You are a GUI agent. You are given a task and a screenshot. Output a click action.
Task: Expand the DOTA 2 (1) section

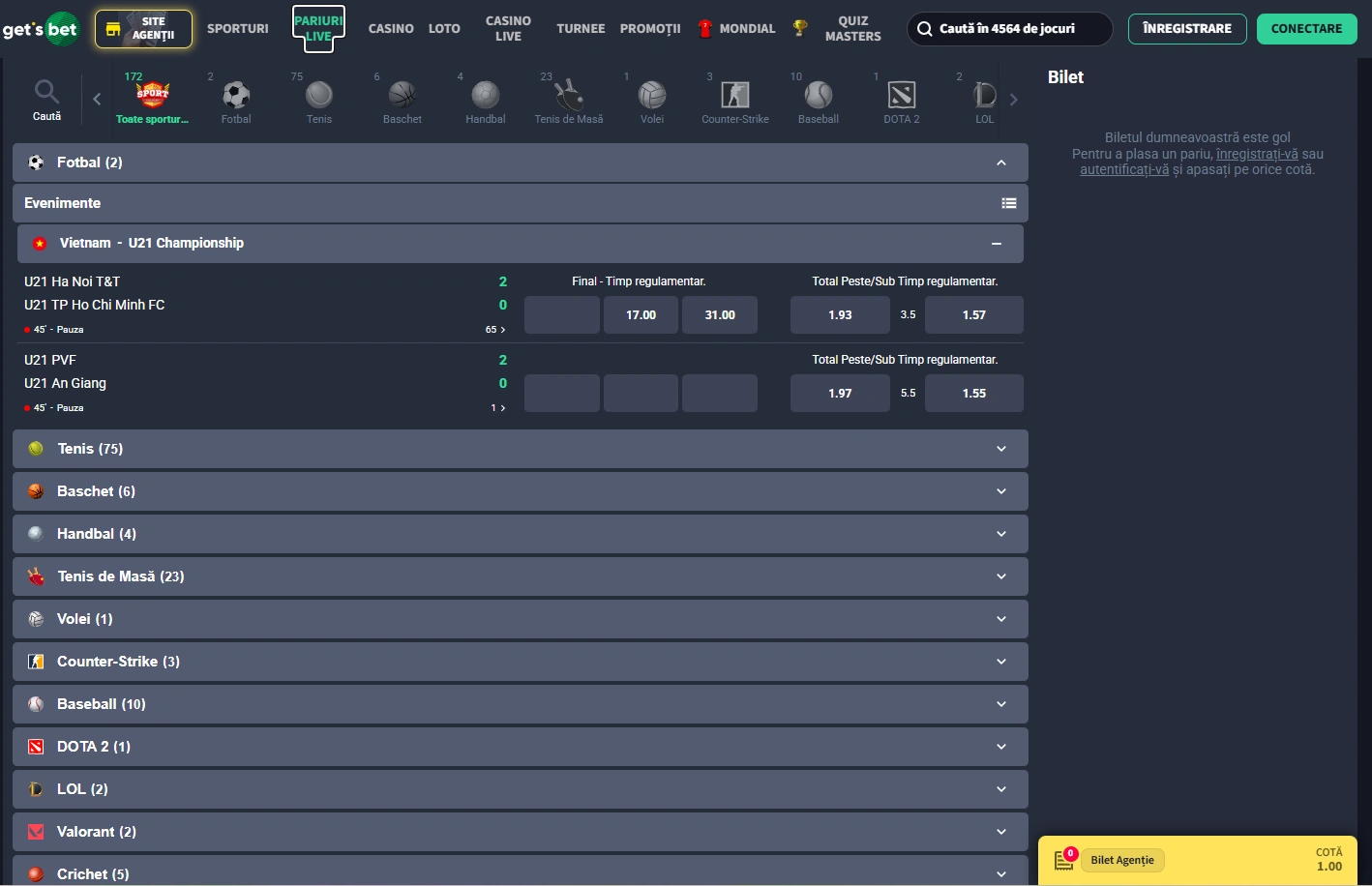coord(521,747)
